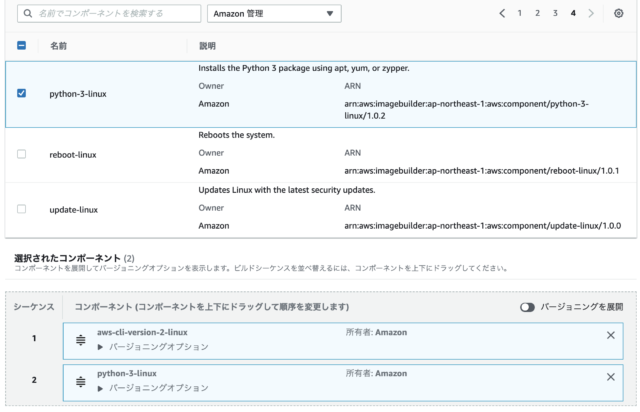Sort by the 名前 column header
This screenshot has width=640, height=412.
pyautogui.click(x=58, y=46)
